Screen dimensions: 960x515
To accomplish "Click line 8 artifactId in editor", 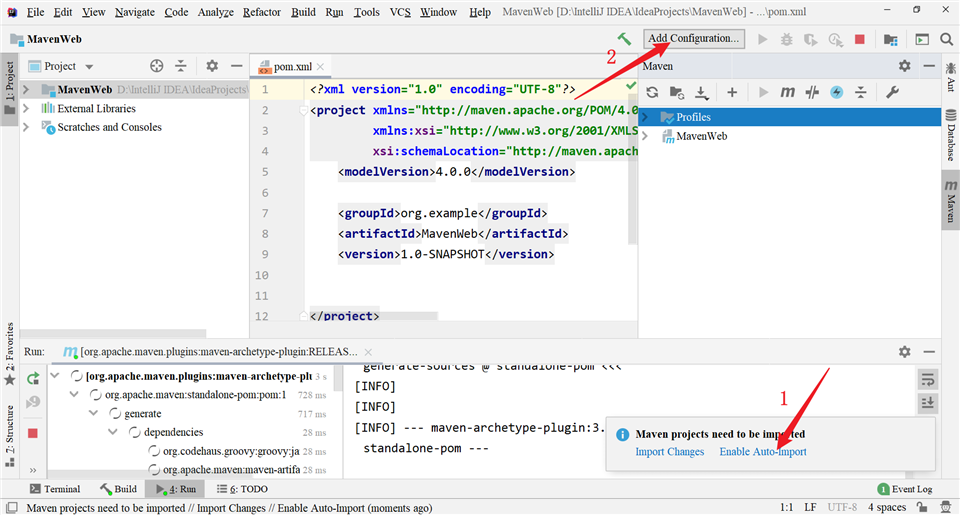I will (x=453, y=234).
